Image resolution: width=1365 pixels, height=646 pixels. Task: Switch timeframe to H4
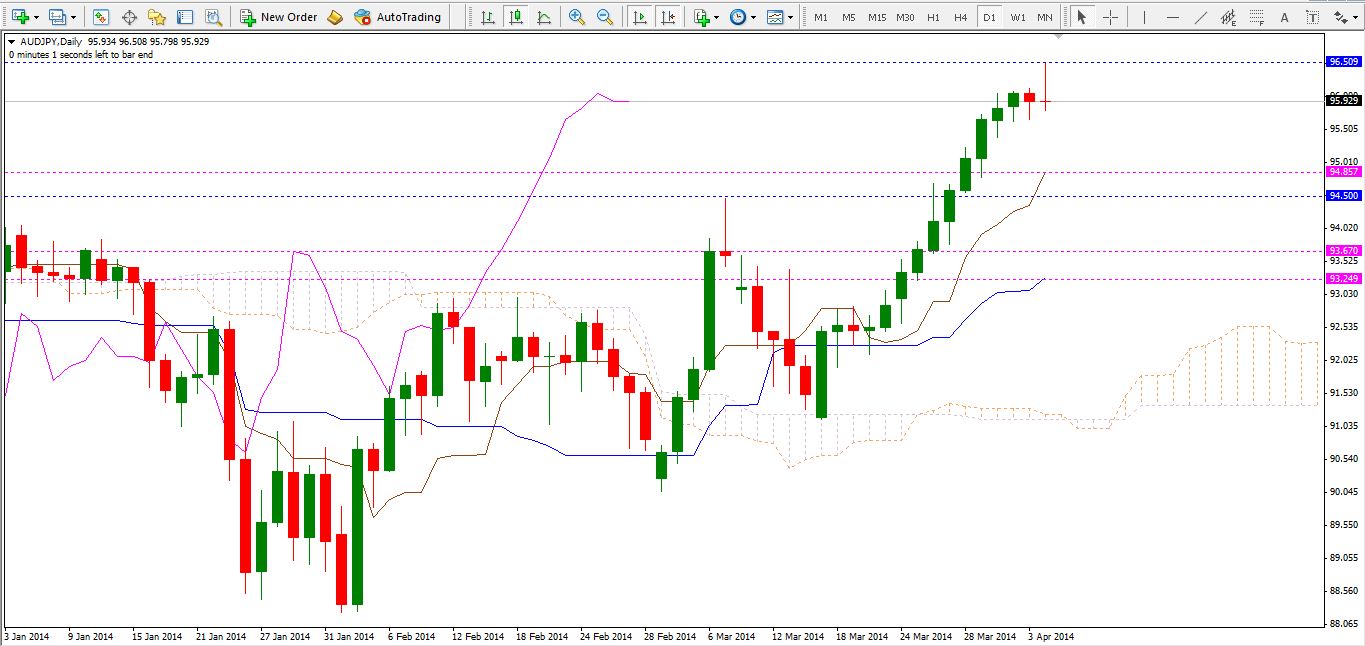pyautogui.click(x=960, y=17)
